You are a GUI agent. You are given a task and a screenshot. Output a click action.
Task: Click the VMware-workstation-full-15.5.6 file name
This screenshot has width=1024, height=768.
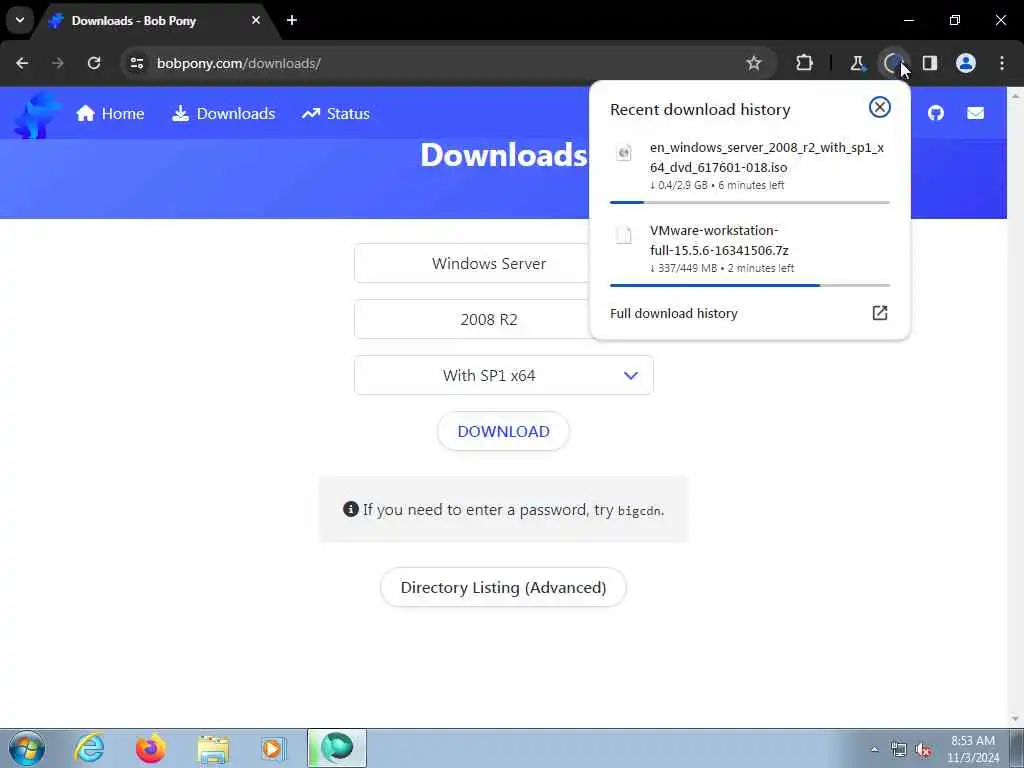click(x=719, y=240)
